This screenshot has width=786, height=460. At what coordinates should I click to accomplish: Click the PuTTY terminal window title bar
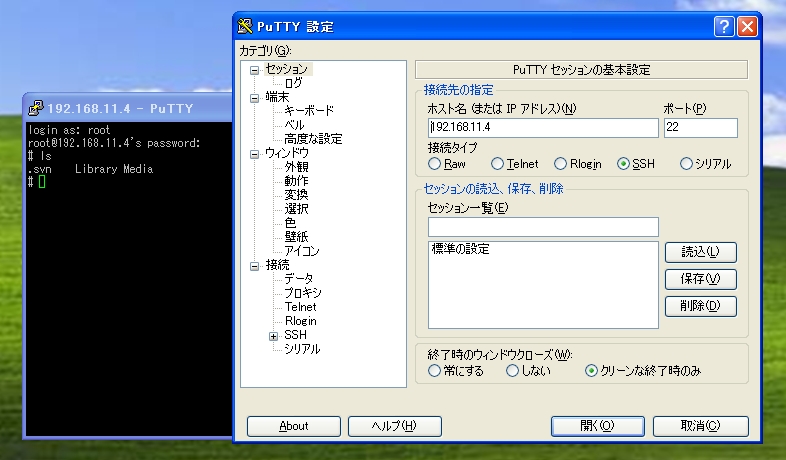tap(128, 108)
